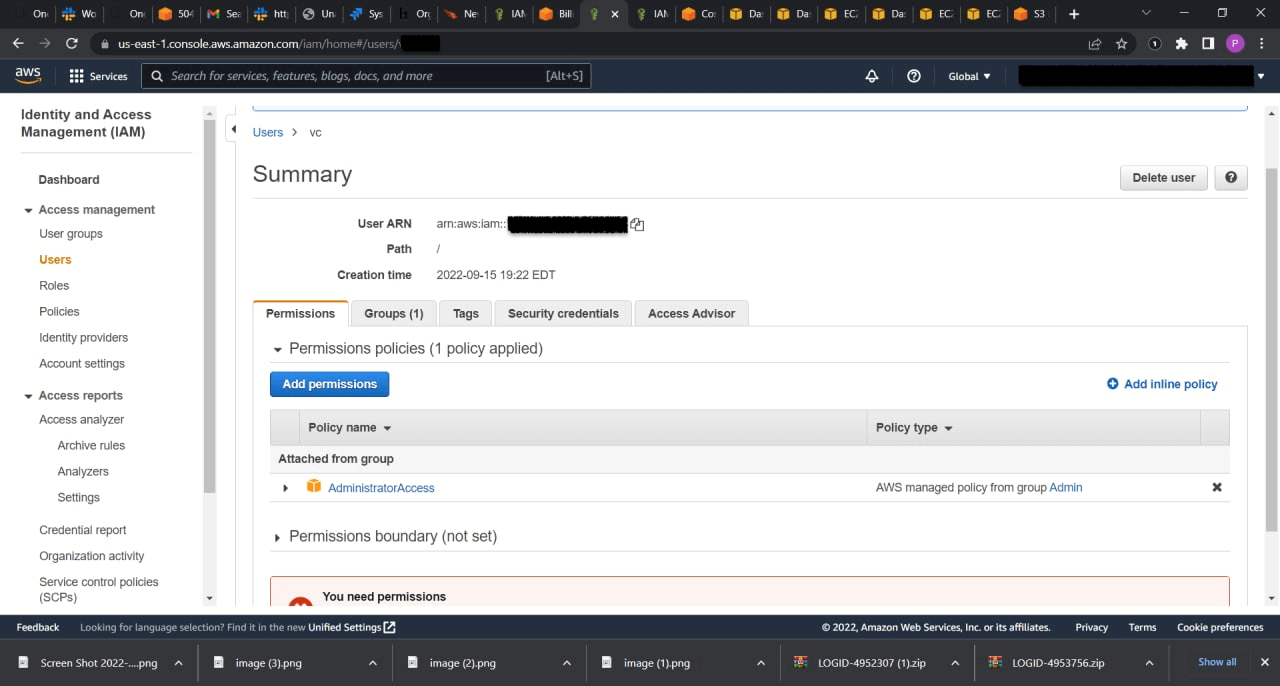This screenshot has height=686, width=1280.
Task: Open Identity providers in sidebar
Action: [84, 338]
